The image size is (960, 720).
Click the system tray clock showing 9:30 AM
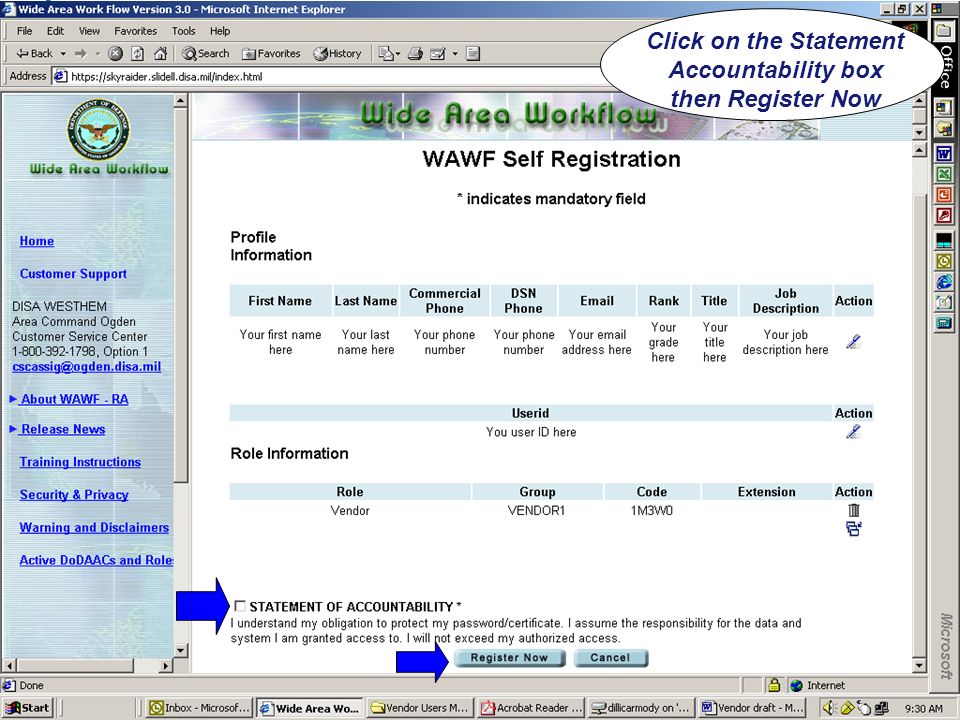(924, 708)
